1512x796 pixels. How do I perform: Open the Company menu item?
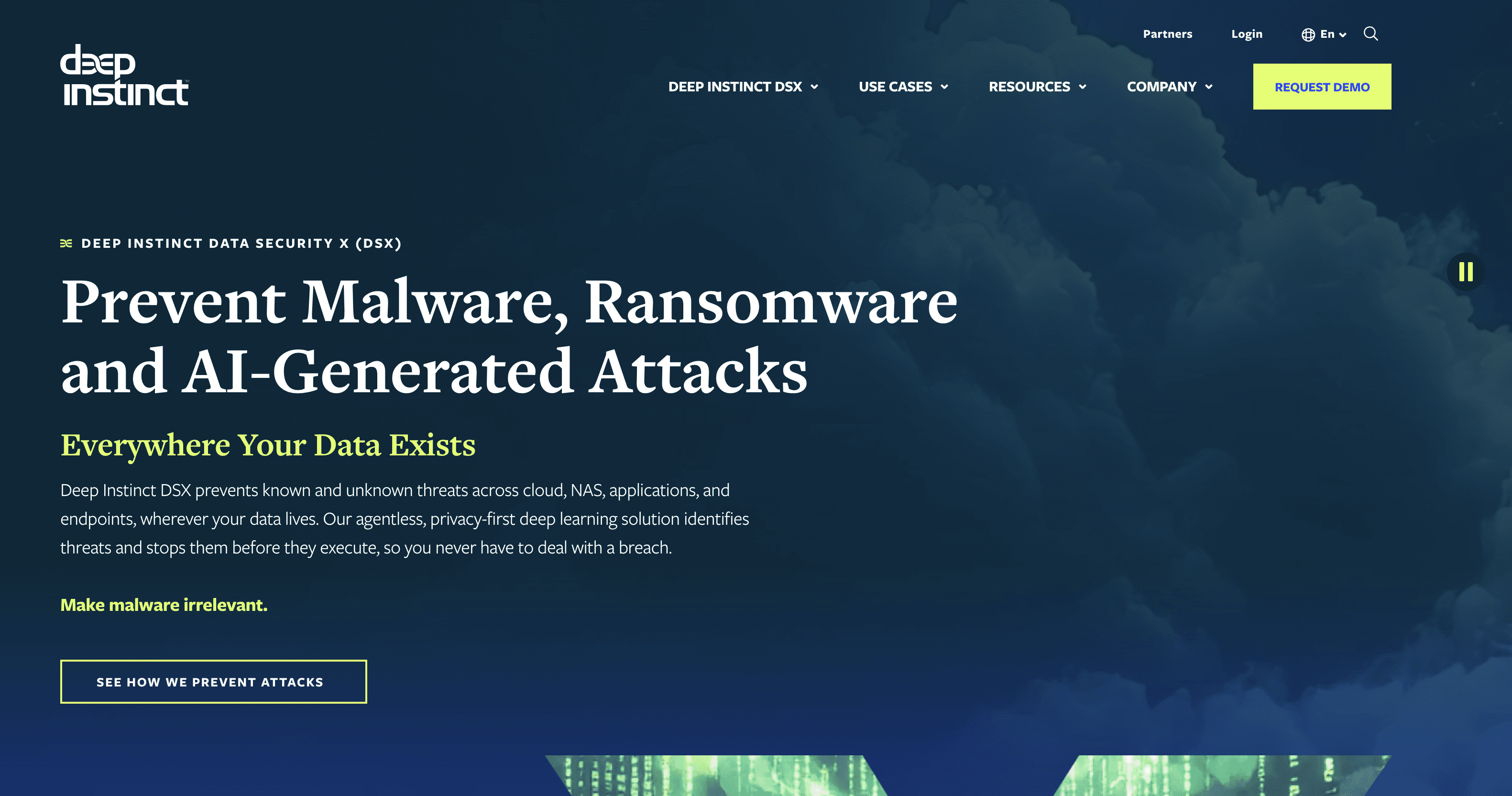click(x=1161, y=87)
